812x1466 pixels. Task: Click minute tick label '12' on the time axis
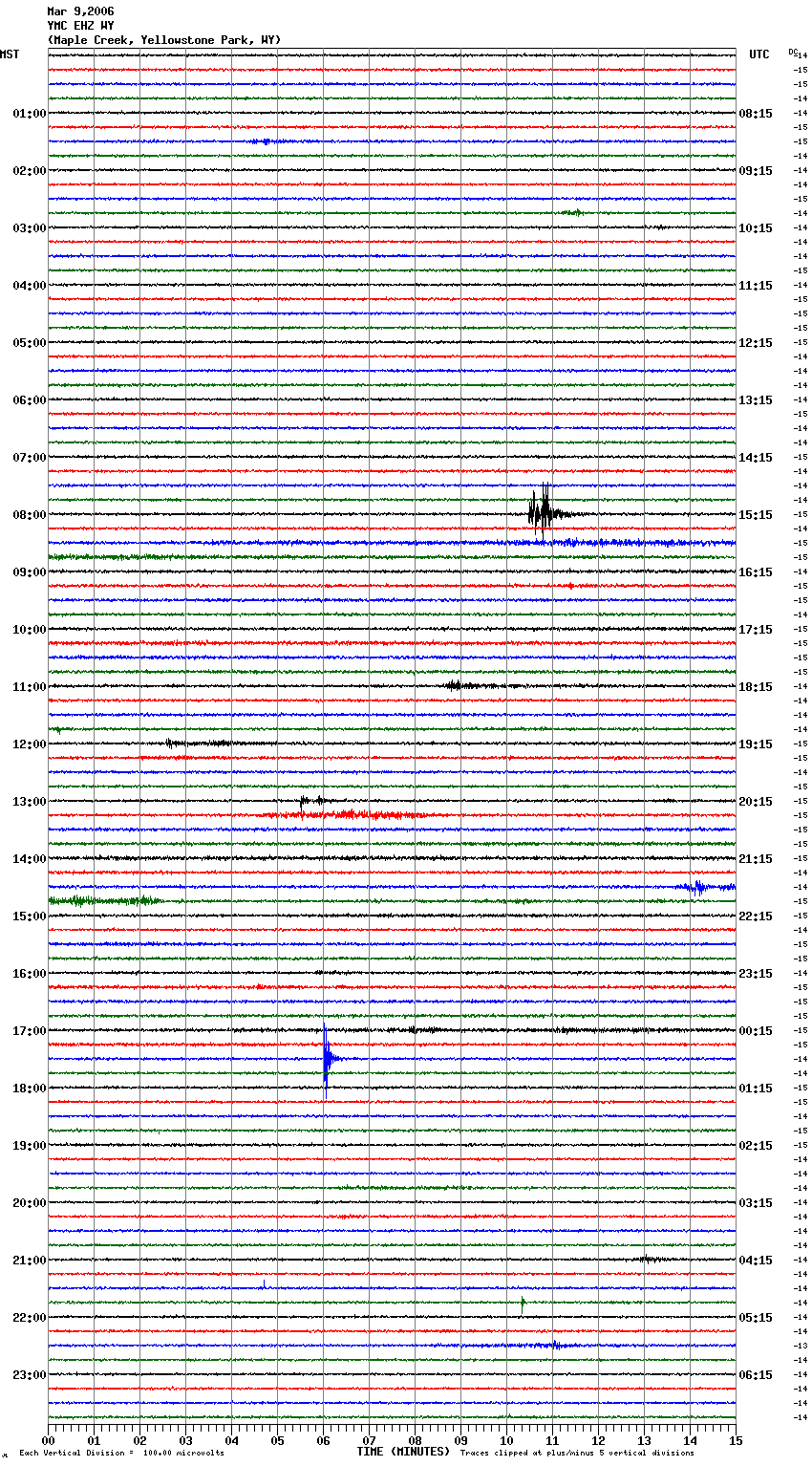click(x=599, y=1441)
